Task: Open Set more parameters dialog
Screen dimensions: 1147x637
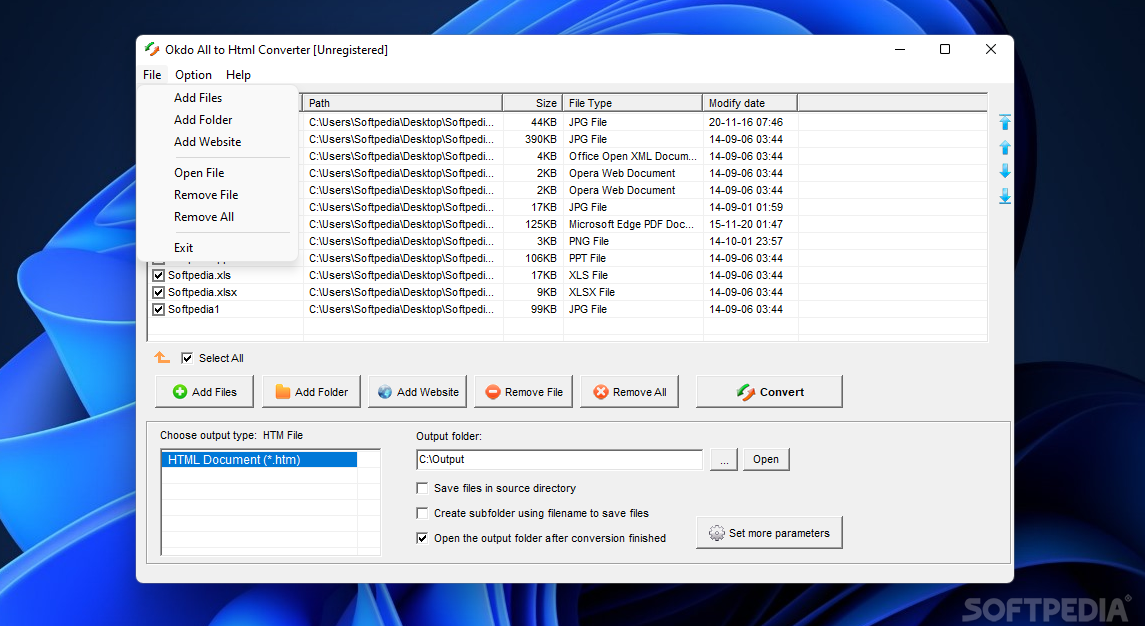Action: tap(770, 533)
